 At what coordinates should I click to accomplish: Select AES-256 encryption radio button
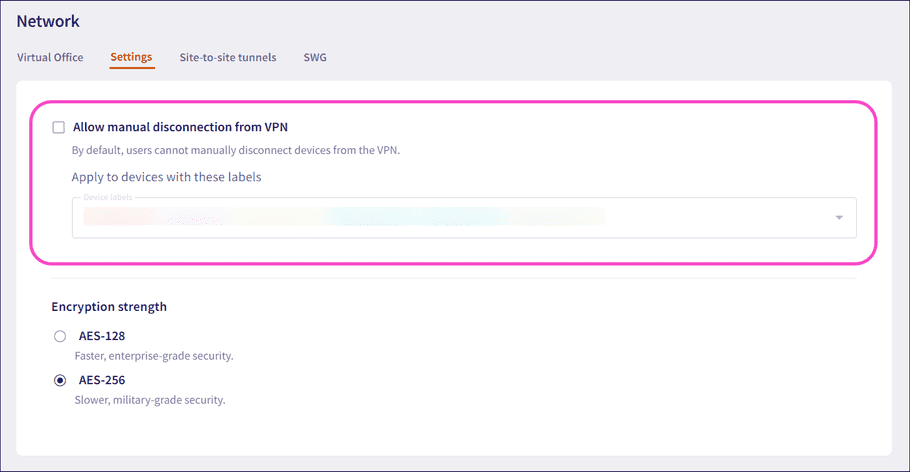pos(60,380)
